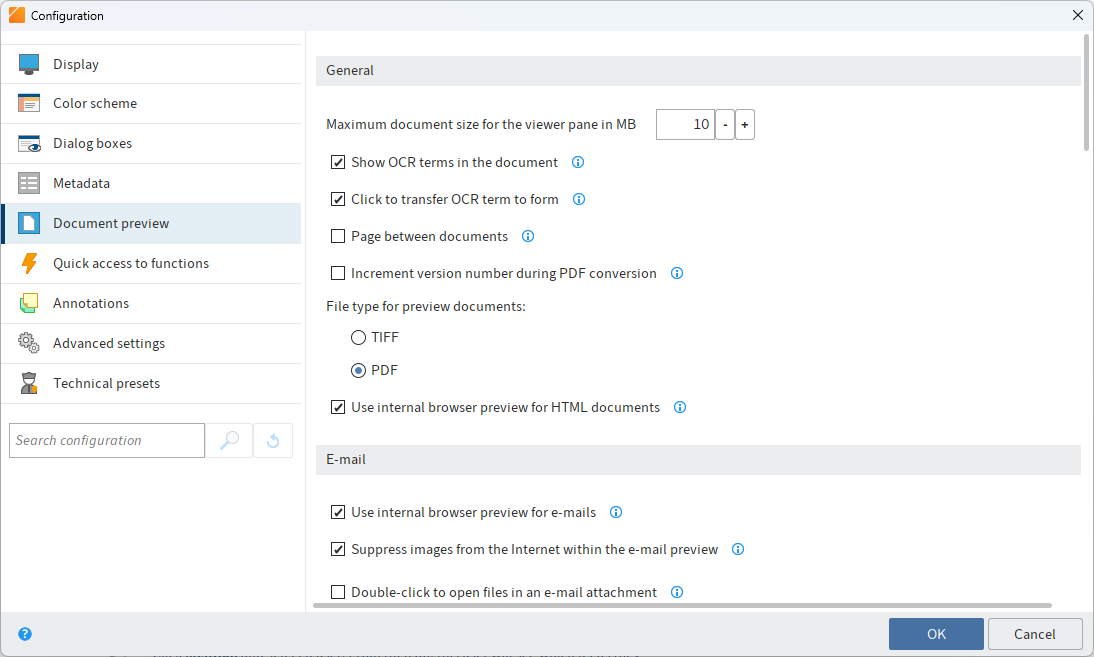
Task: Open Color scheme settings via its icon
Action: click(x=29, y=103)
